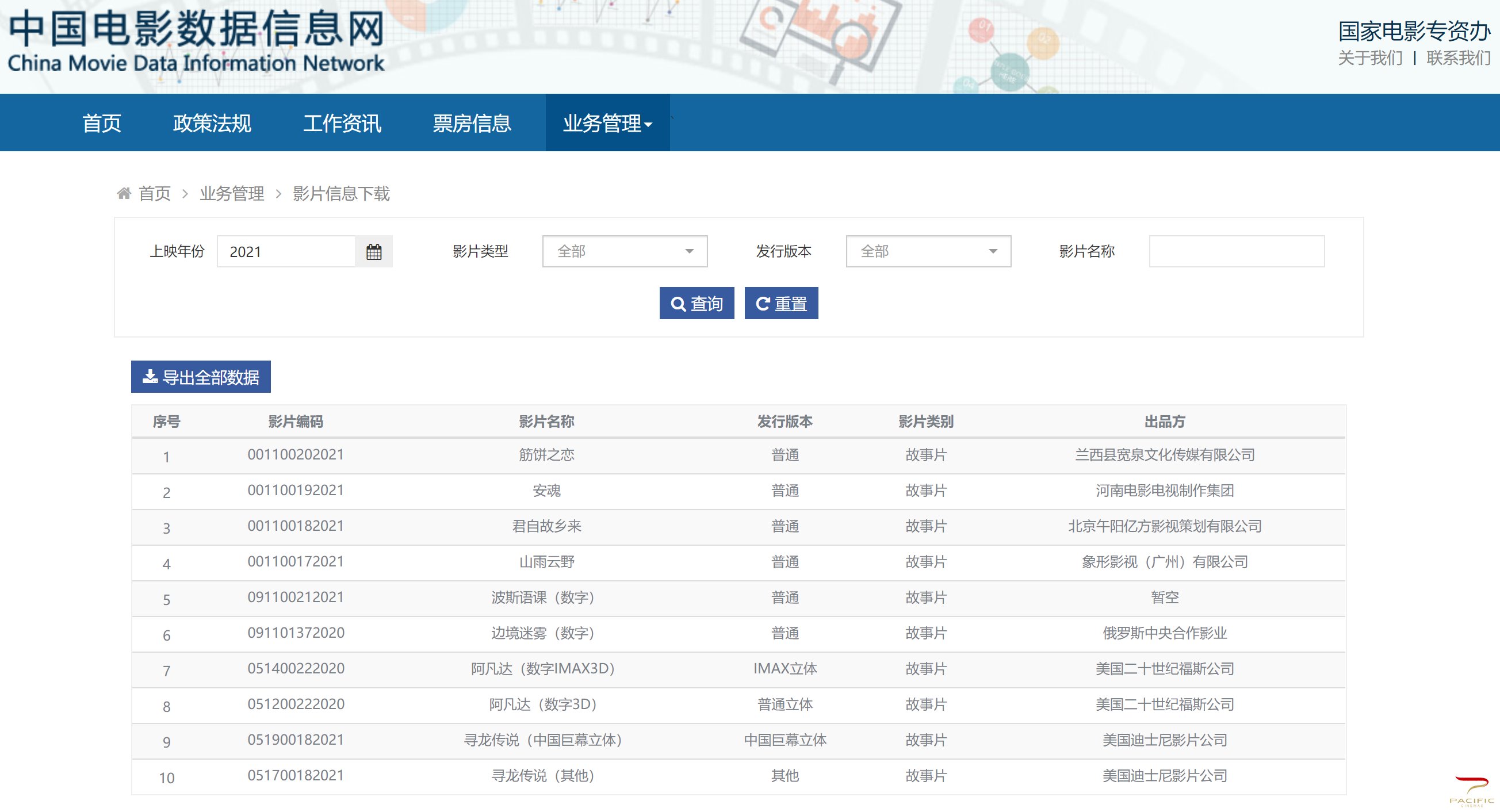
Task: Click 导出全部数据 export button
Action: 201,377
